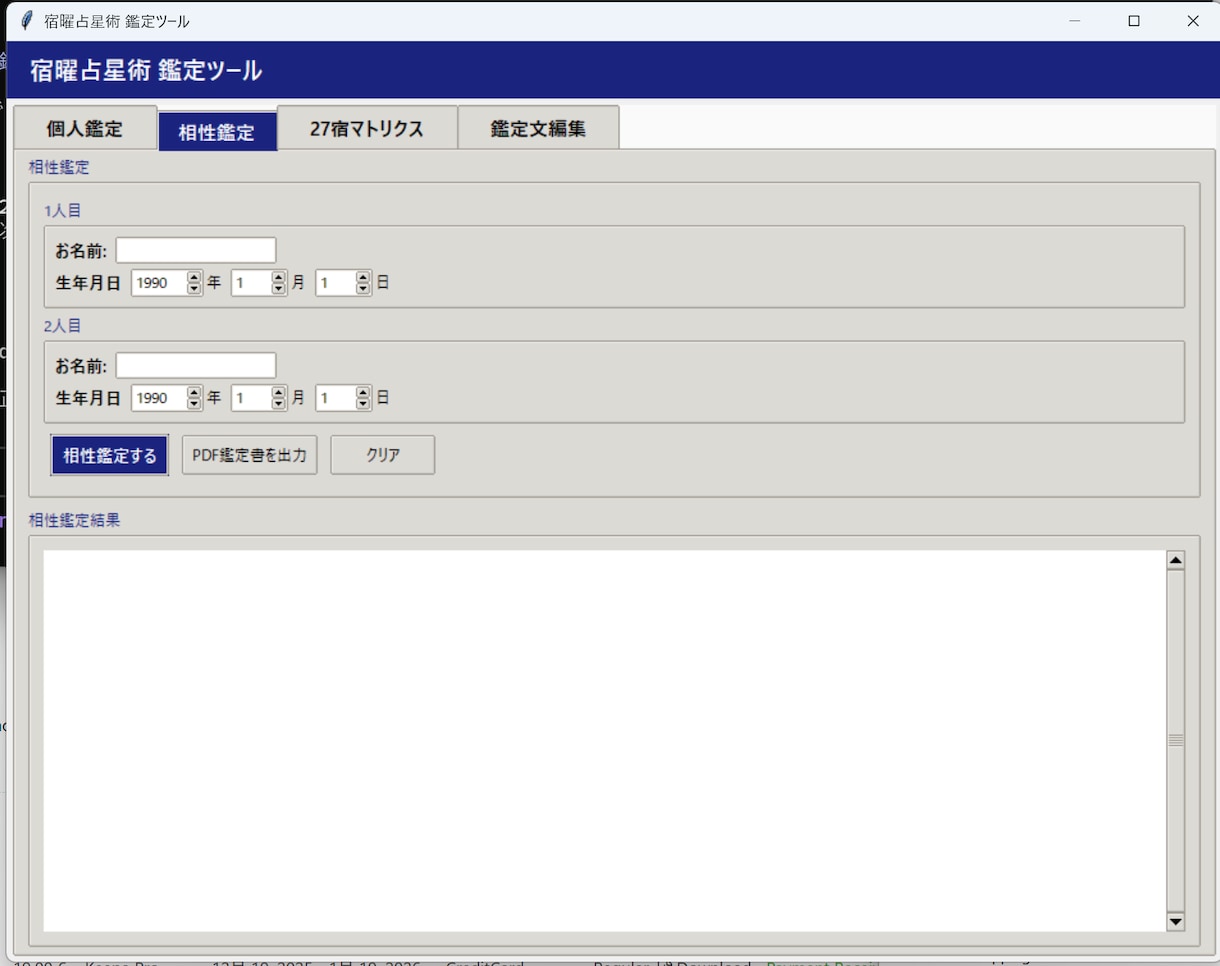This screenshot has width=1220, height=966.
Task: Increase the 1人目 birth month
Action: pos(278,277)
